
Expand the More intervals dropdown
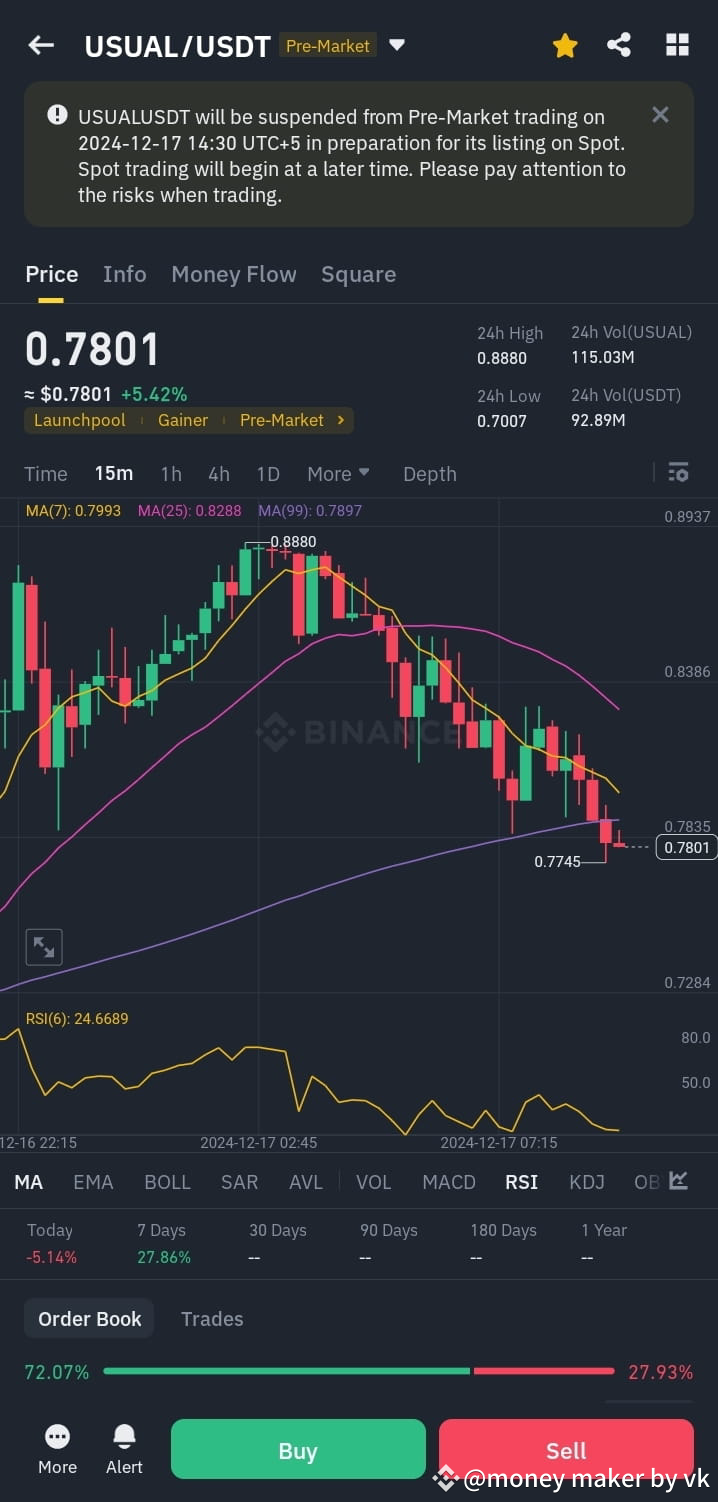click(338, 474)
